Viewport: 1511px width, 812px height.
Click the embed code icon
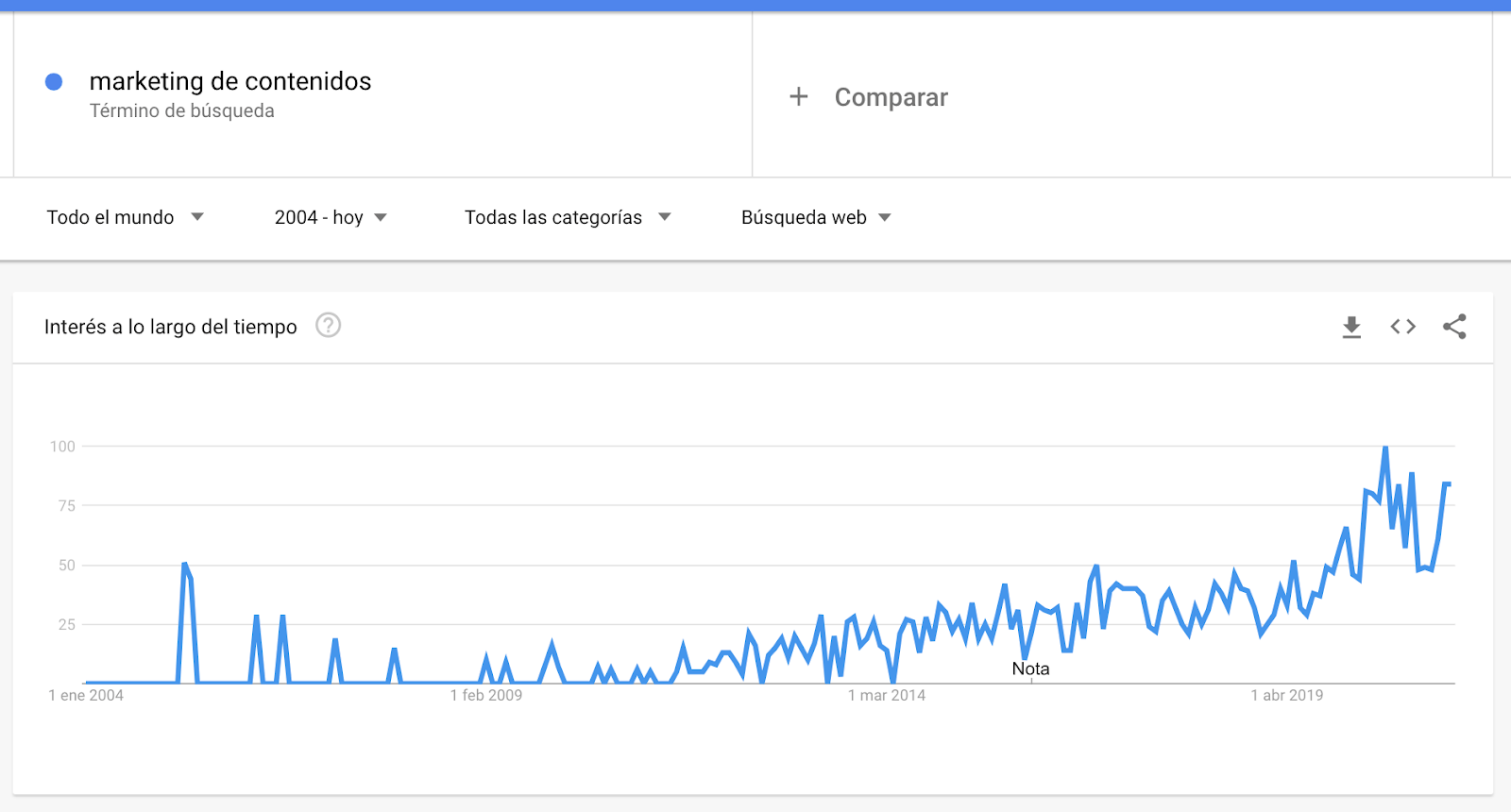(1402, 327)
